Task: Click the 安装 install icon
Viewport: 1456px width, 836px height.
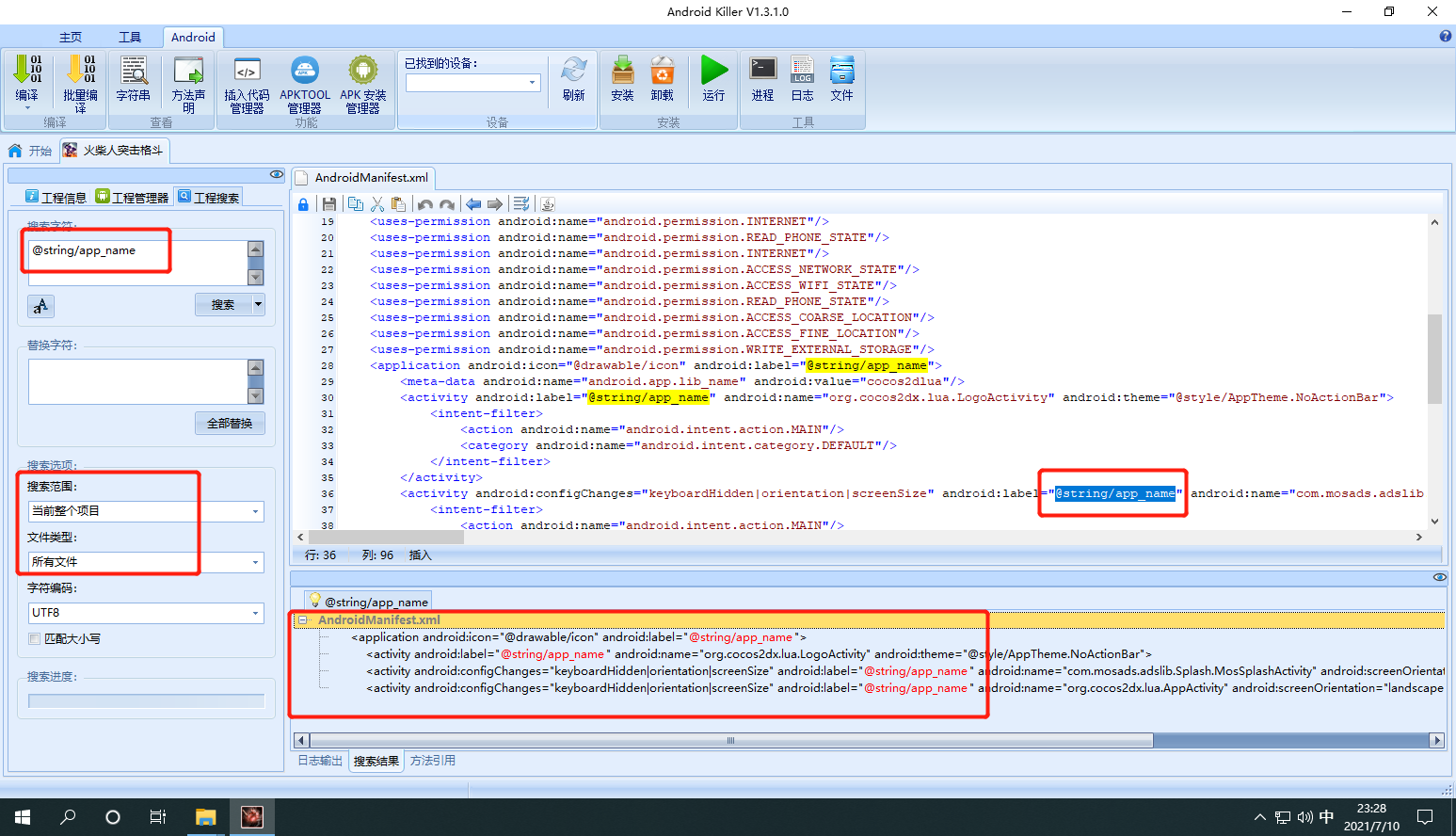Action: click(622, 78)
